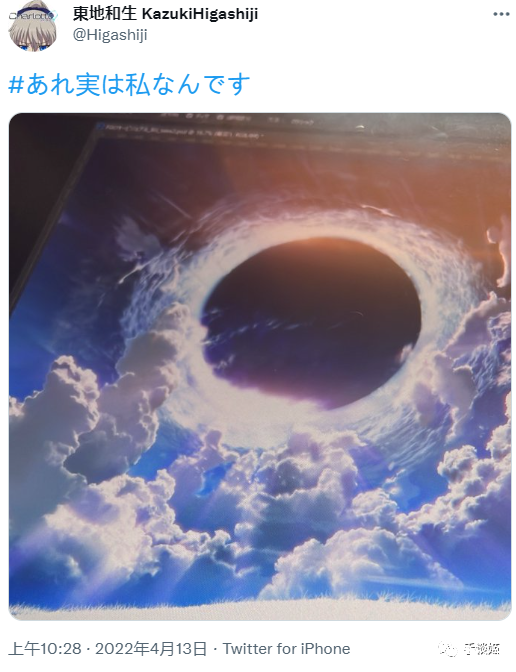Open the tweet's three-dot more options menu
This screenshot has width=516, height=672.
coord(501,14)
